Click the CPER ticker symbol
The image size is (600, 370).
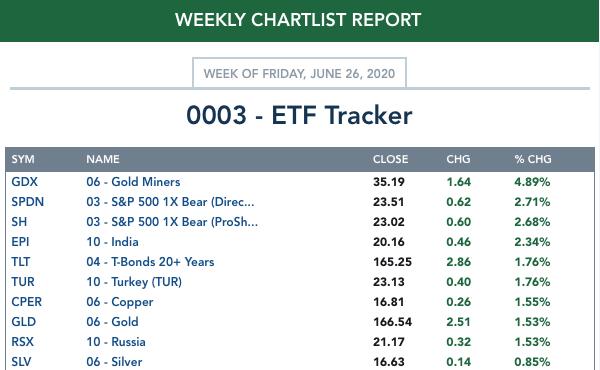(x=26, y=302)
